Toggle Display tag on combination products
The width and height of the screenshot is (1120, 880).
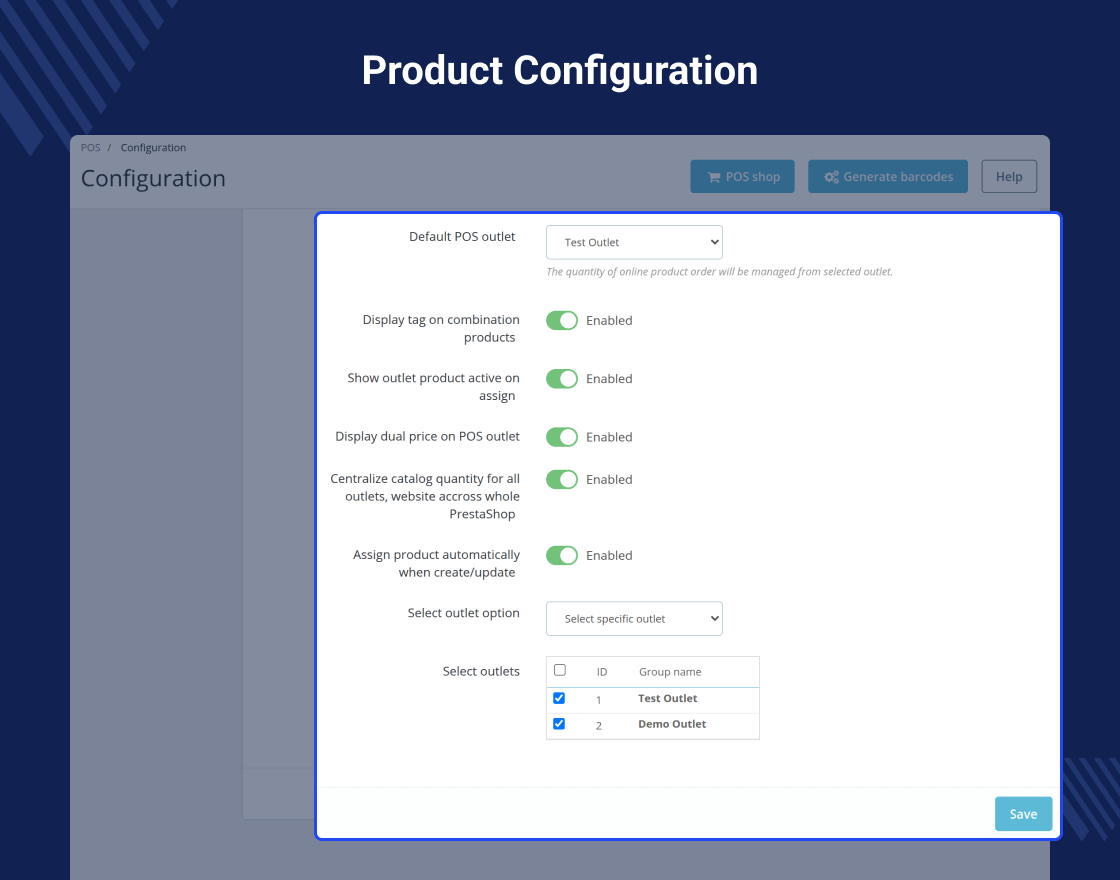562,321
